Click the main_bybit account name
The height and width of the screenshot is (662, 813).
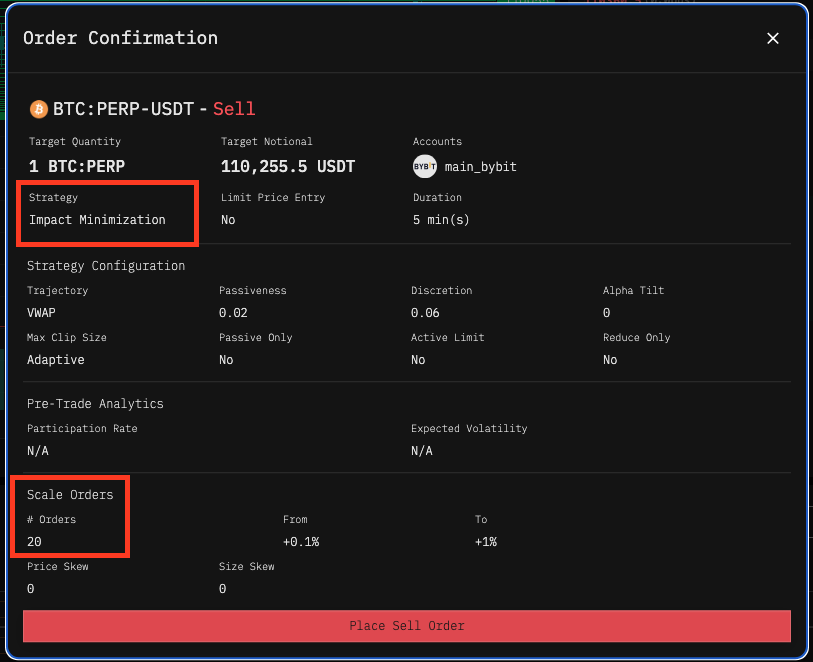tap(480, 167)
